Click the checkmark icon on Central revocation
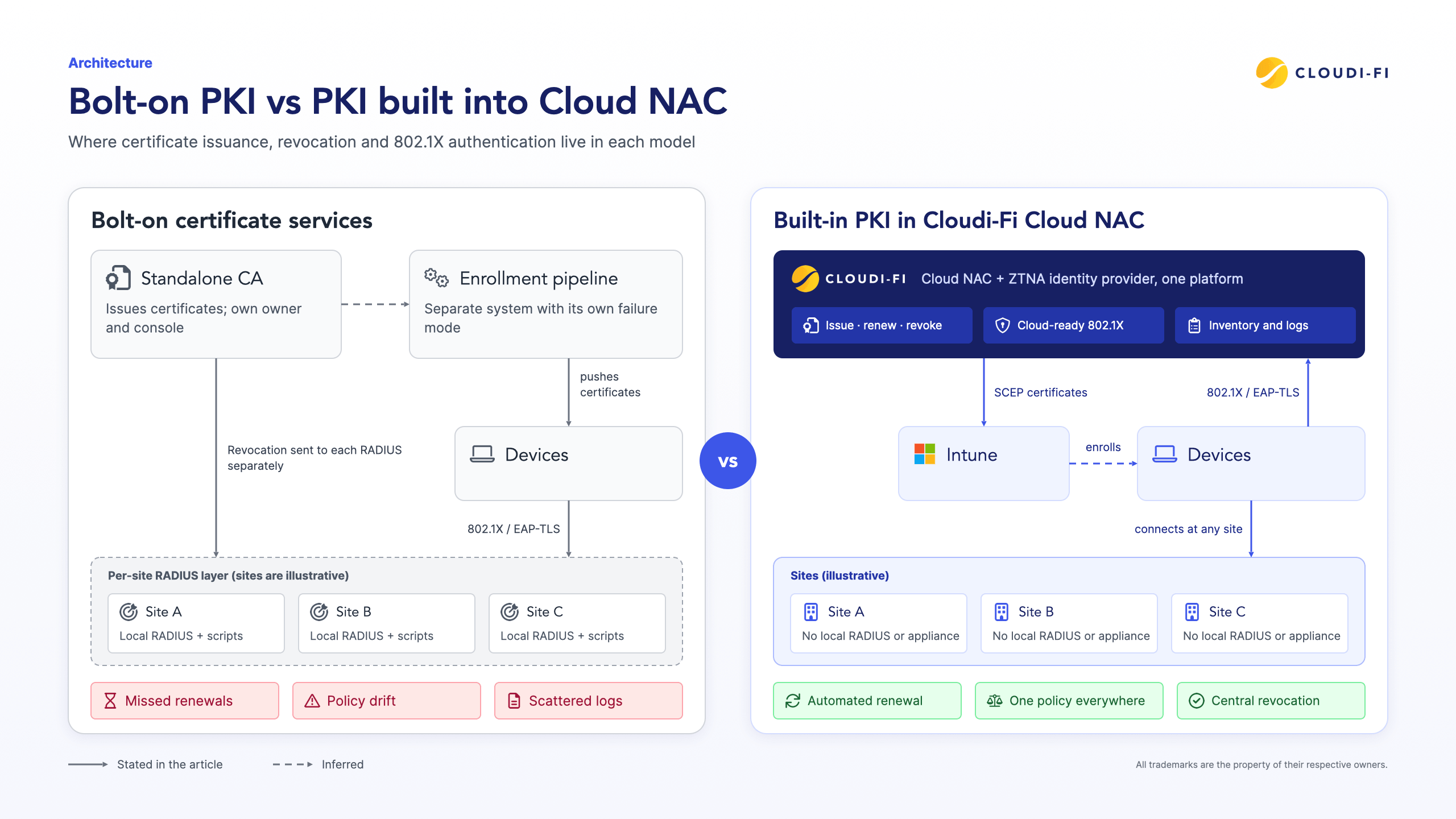1456x819 pixels. pyautogui.click(x=1197, y=701)
